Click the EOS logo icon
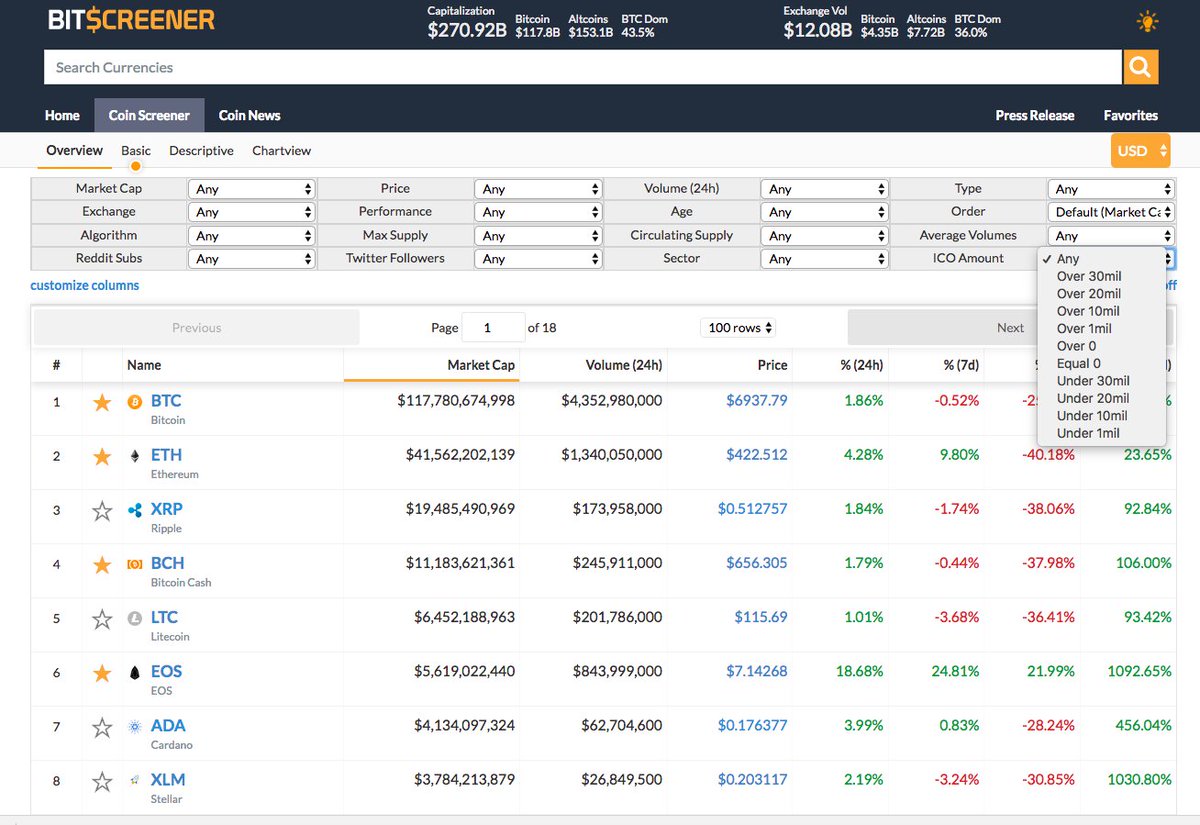 click(x=135, y=672)
